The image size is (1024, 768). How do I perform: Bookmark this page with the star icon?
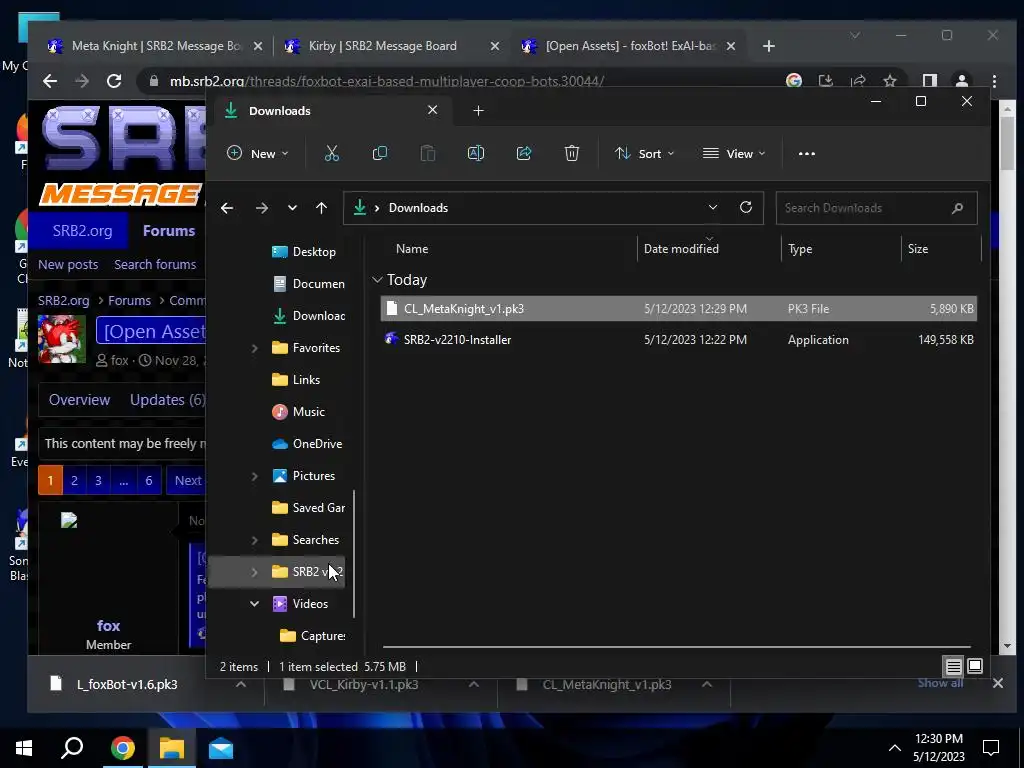click(x=889, y=81)
